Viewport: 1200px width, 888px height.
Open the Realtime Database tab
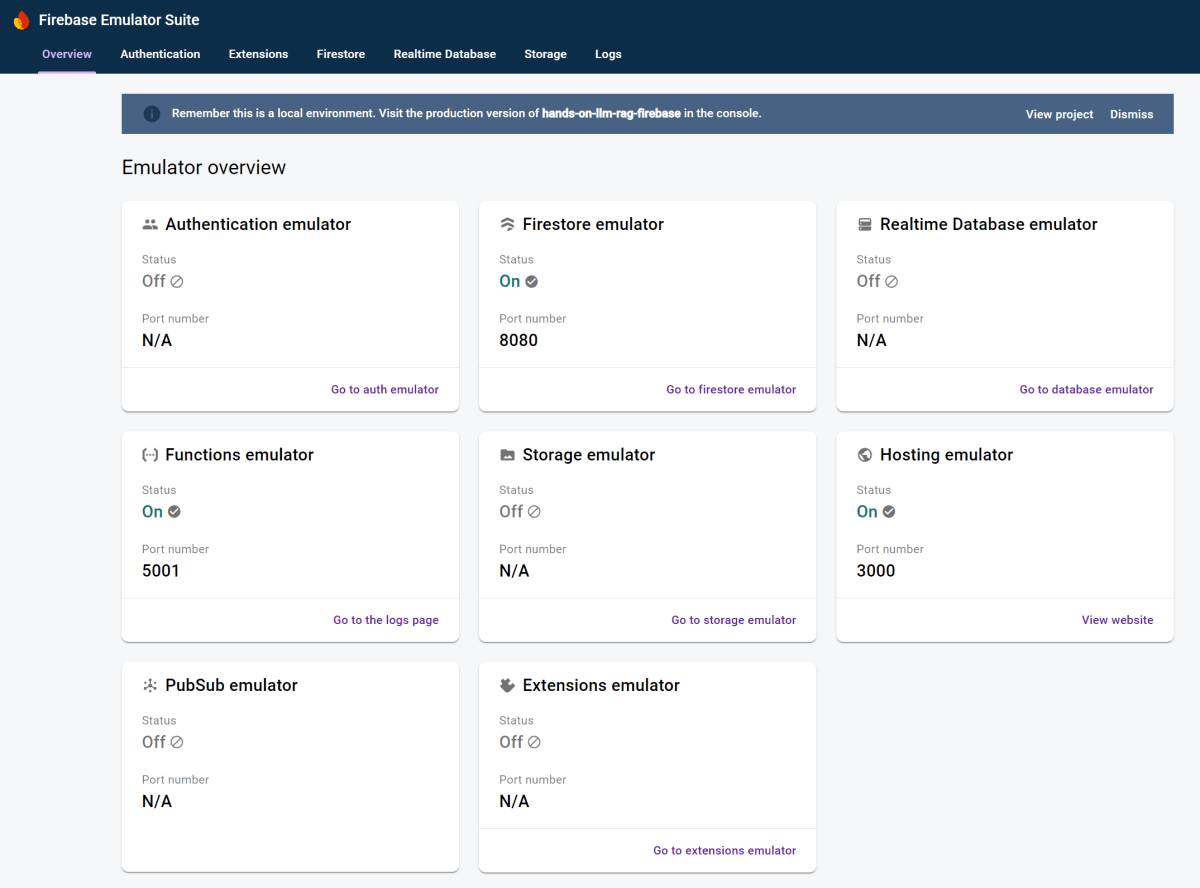tap(445, 54)
